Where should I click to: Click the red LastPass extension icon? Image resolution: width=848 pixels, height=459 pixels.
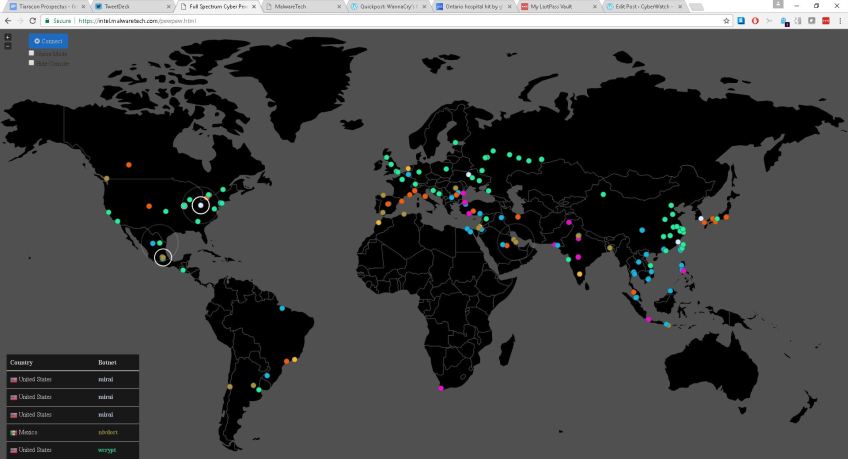[825, 20]
